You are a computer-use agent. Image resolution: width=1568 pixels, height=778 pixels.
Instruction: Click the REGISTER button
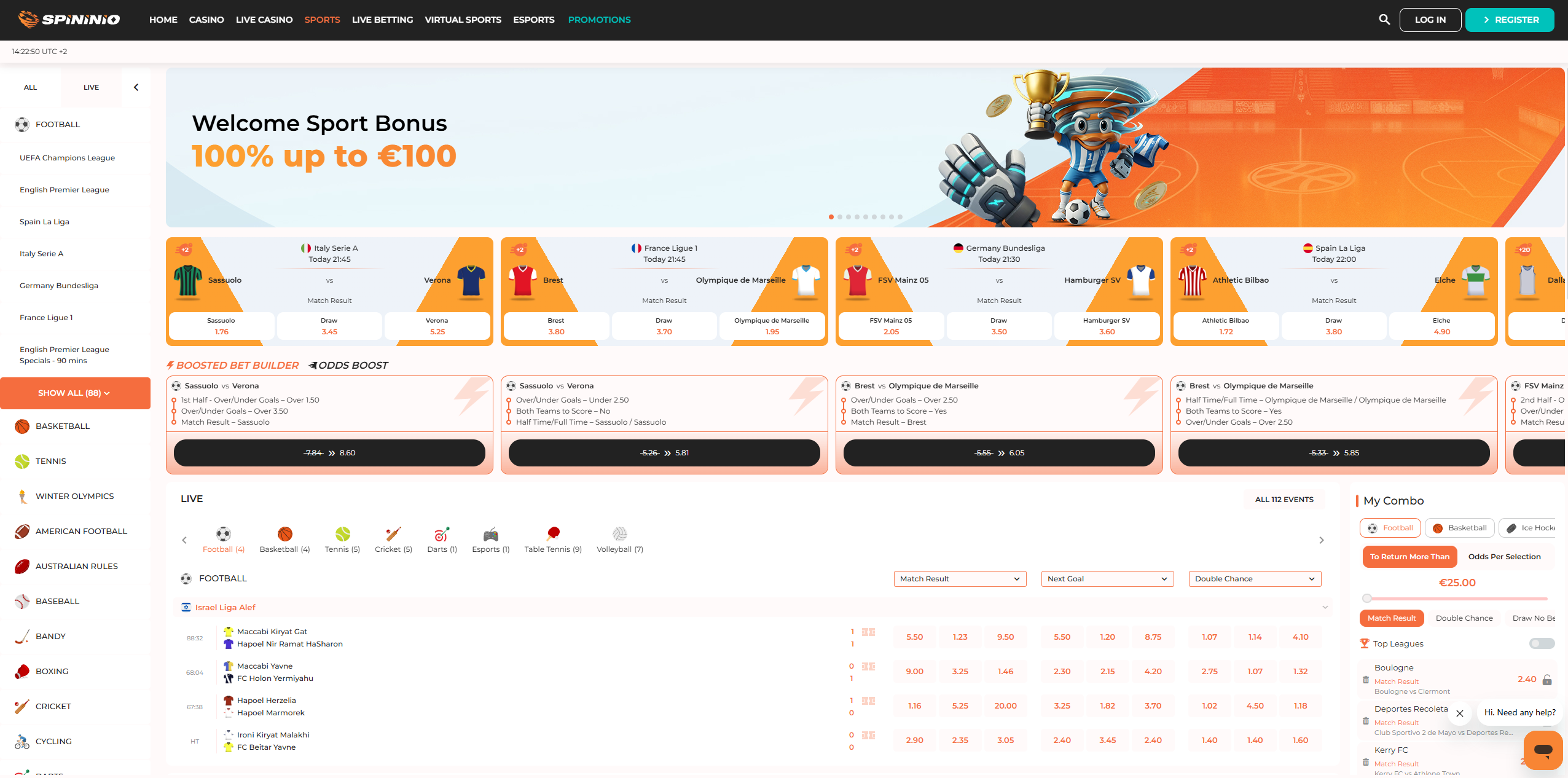click(1510, 19)
